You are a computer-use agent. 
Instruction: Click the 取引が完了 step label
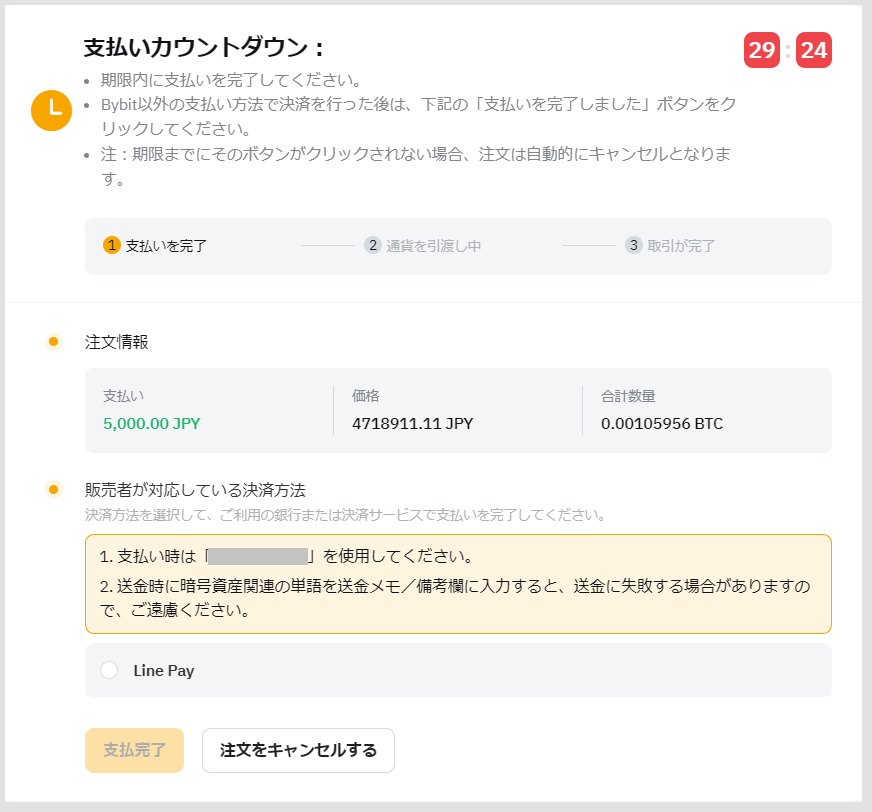tap(681, 246)
